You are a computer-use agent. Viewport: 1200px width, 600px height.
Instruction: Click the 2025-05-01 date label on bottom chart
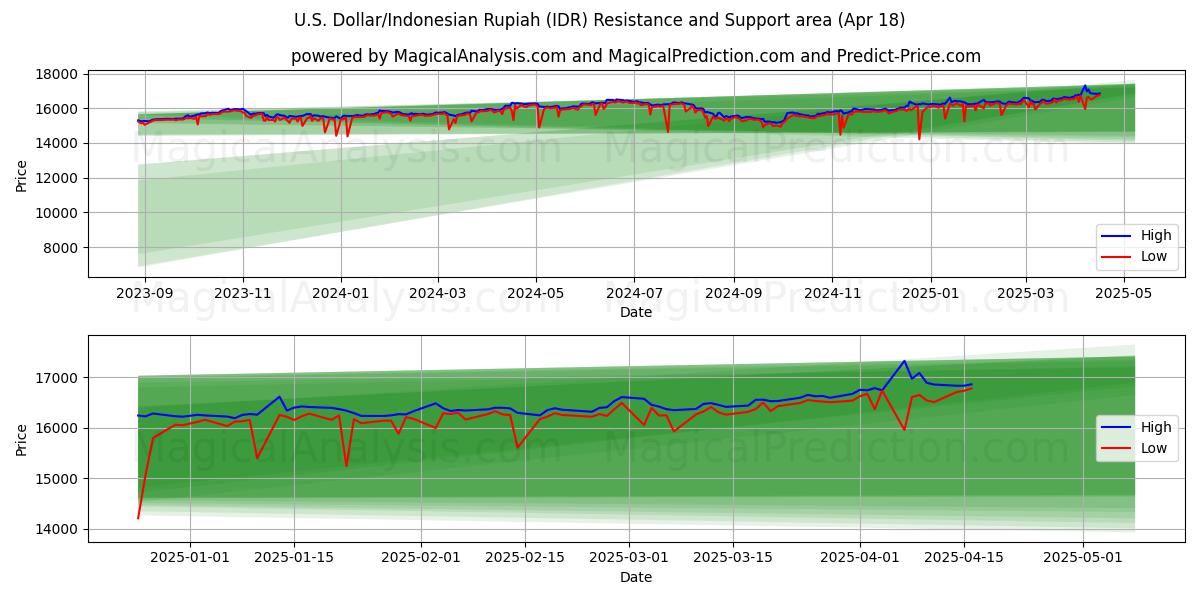[x=1083, y=558]
